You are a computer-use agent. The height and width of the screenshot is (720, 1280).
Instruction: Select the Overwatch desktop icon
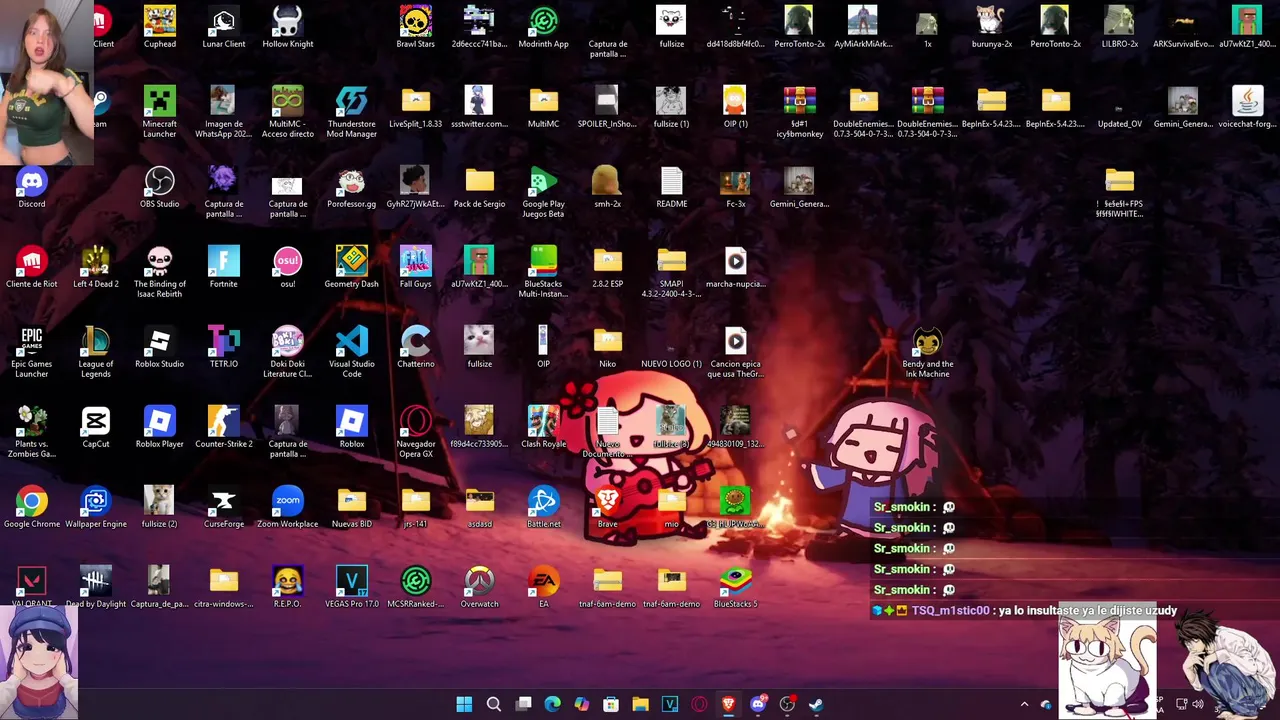pos(480,587)
